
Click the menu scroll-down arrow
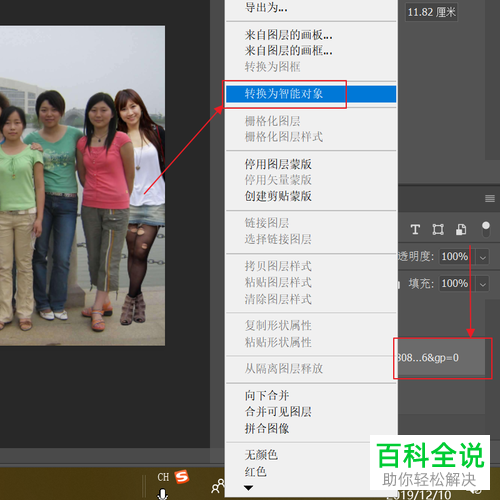[248, 488]
